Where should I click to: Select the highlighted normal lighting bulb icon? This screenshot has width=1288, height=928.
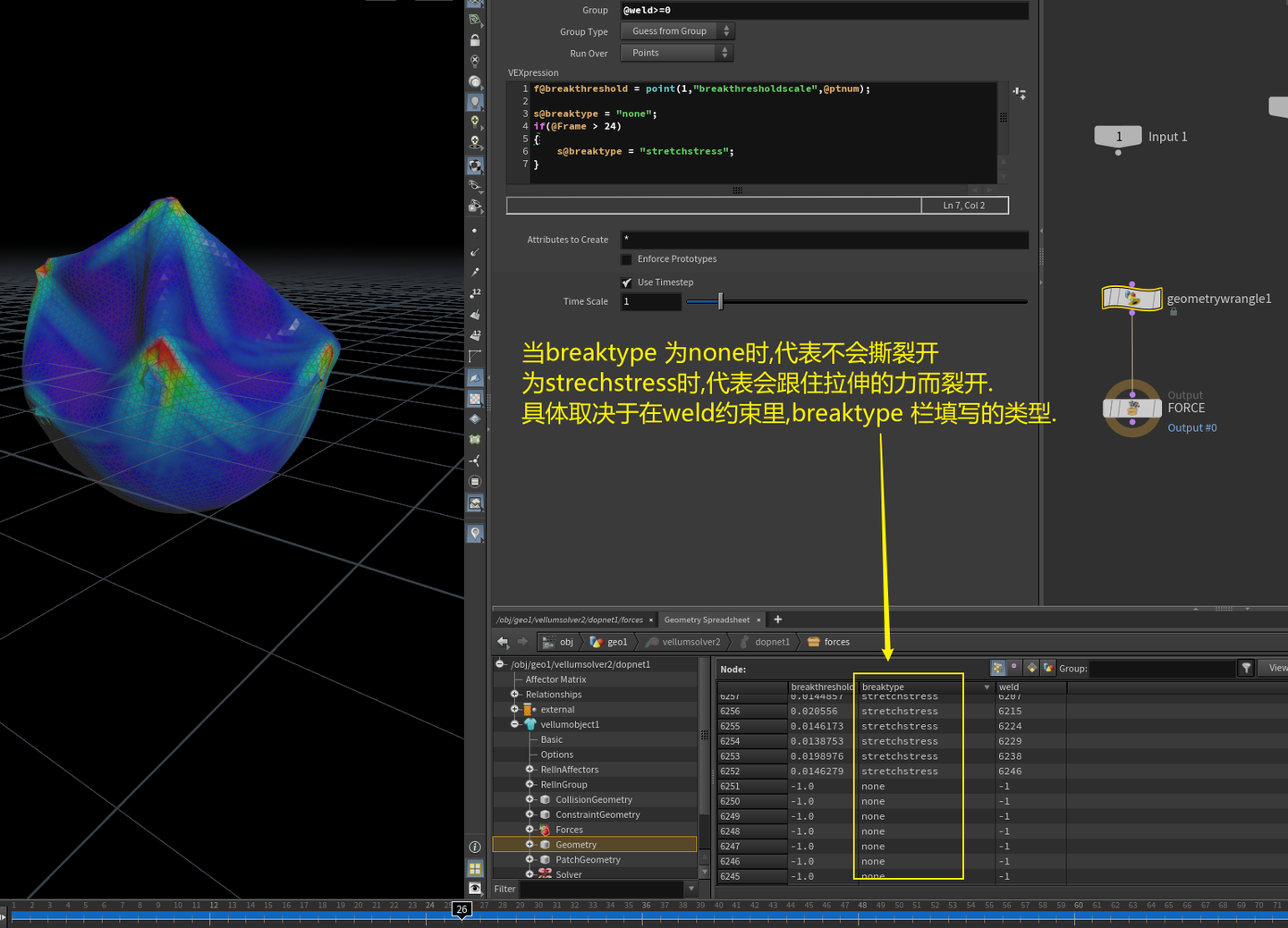click(475, 102)
